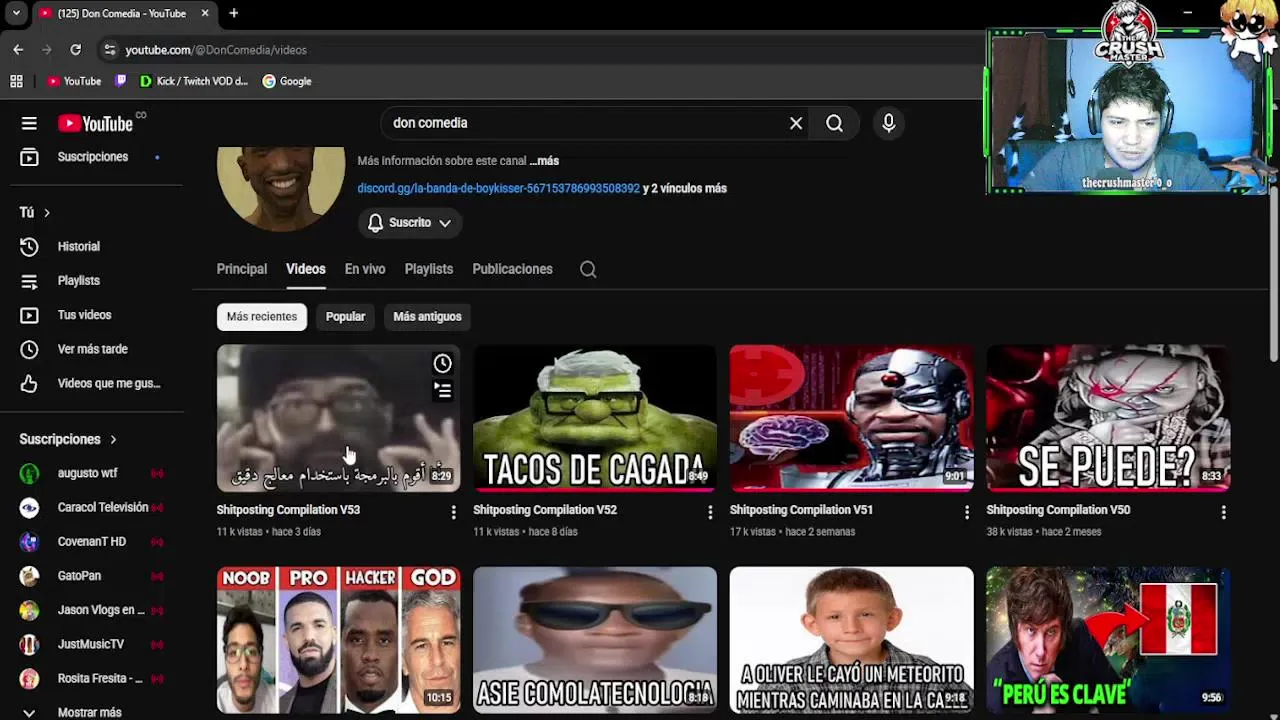The image size is (1280, 720).
Task: Switch to the Principal channel tab
Action: pos(242,269)
